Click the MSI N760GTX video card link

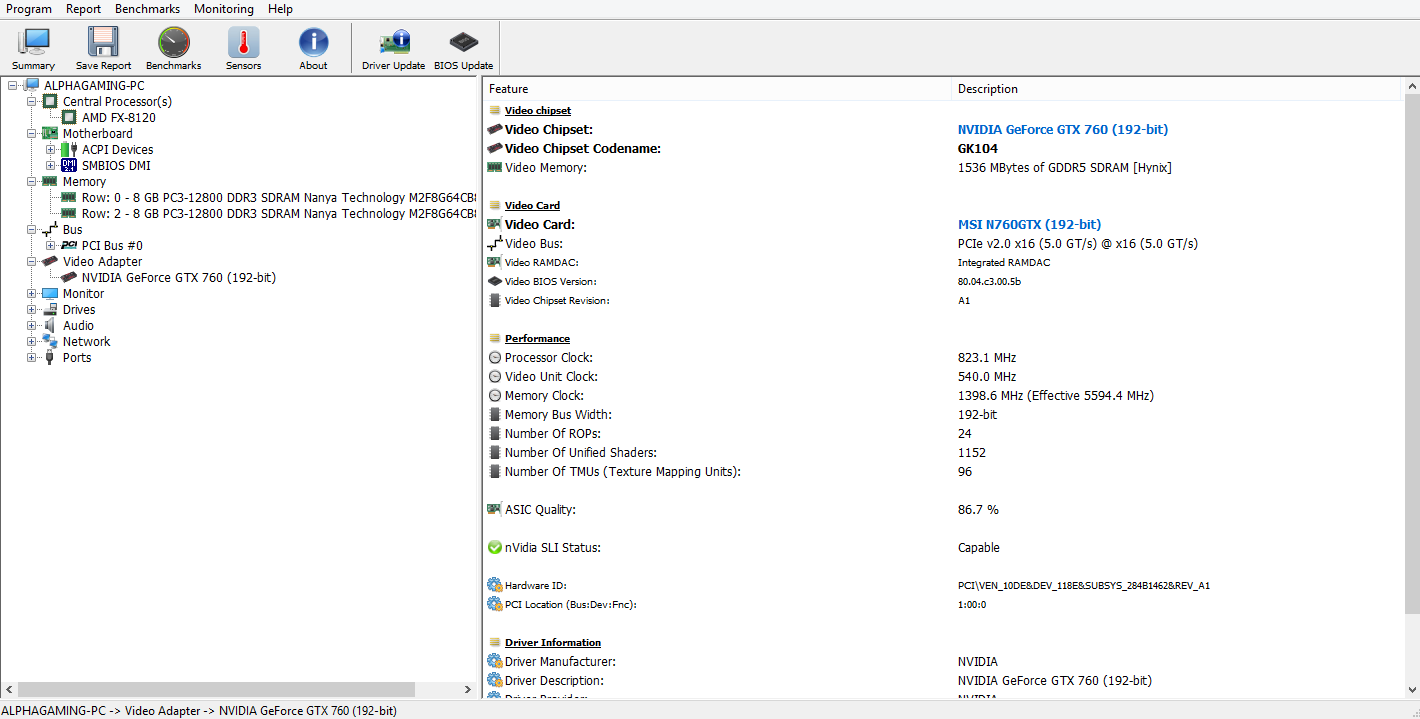pos(1029,224)
